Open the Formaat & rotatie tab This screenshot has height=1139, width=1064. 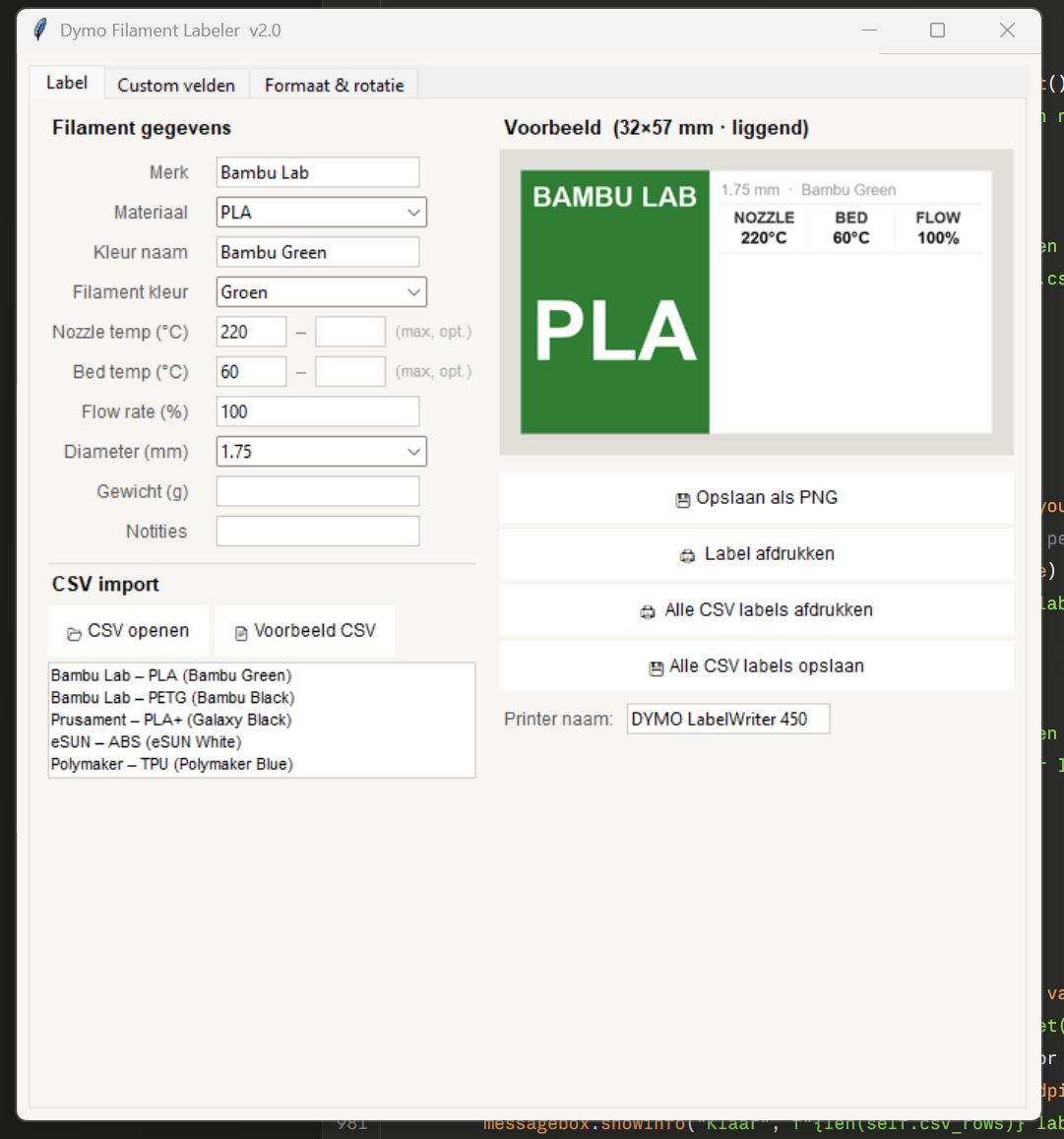334,85
